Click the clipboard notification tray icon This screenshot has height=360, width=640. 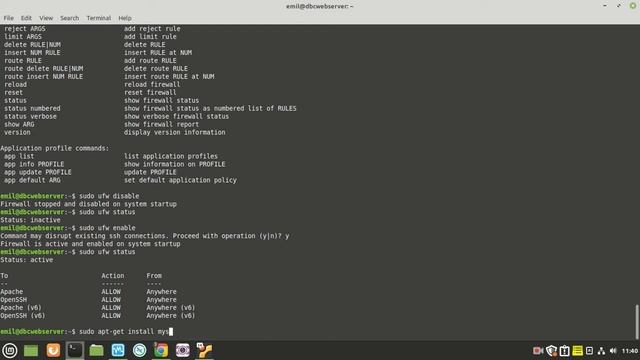pyautogui.click(x=564, y=351)
